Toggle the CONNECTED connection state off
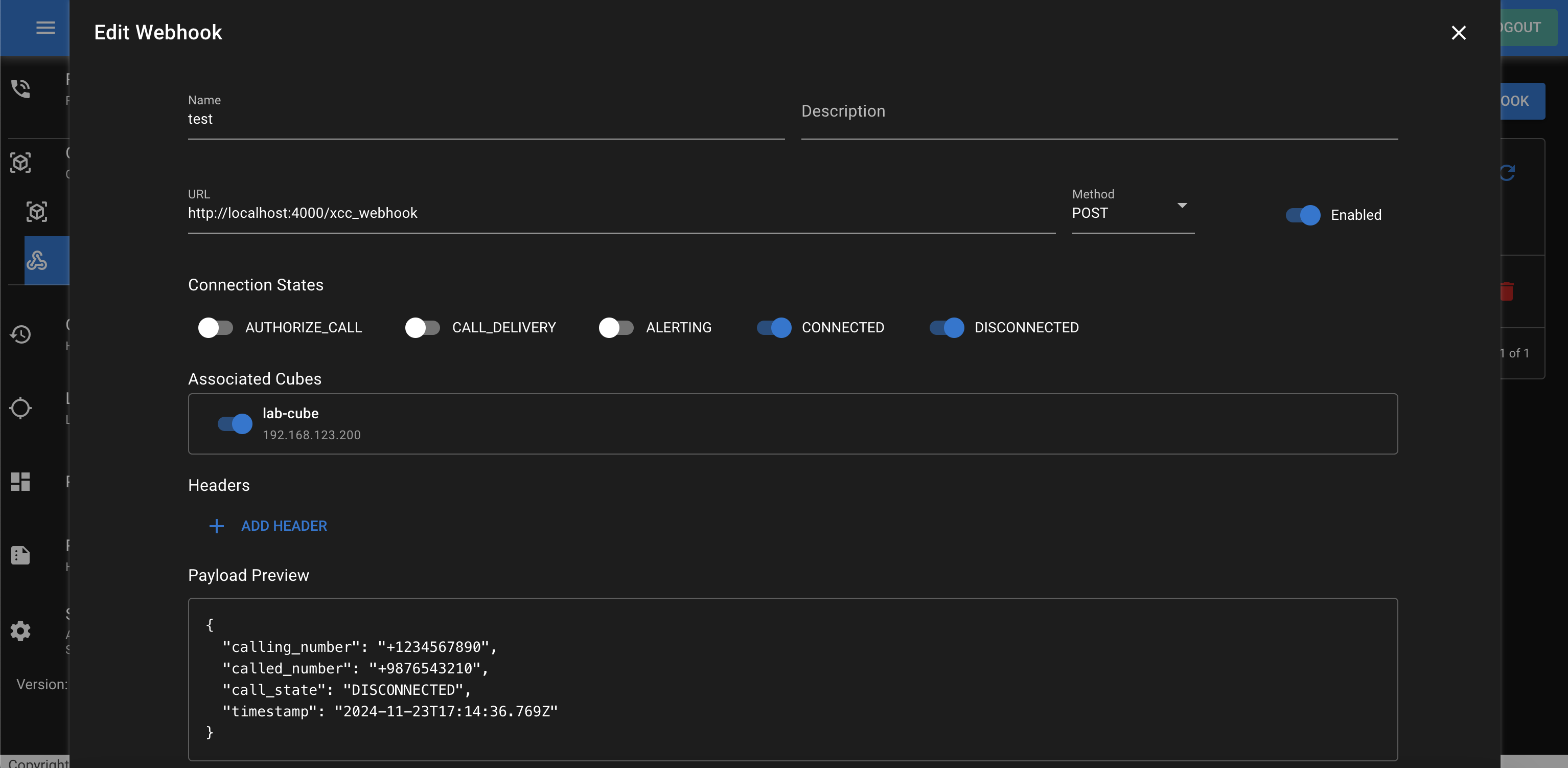Viewport: 1568px width, 768px height. [x=774, y=328]
